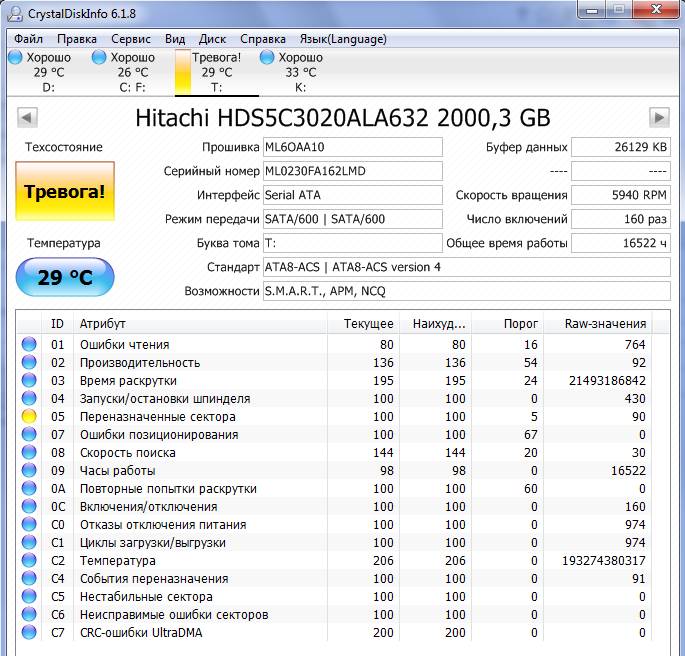Click the serial number field ML0230FA162LMD

pos(353,171)
